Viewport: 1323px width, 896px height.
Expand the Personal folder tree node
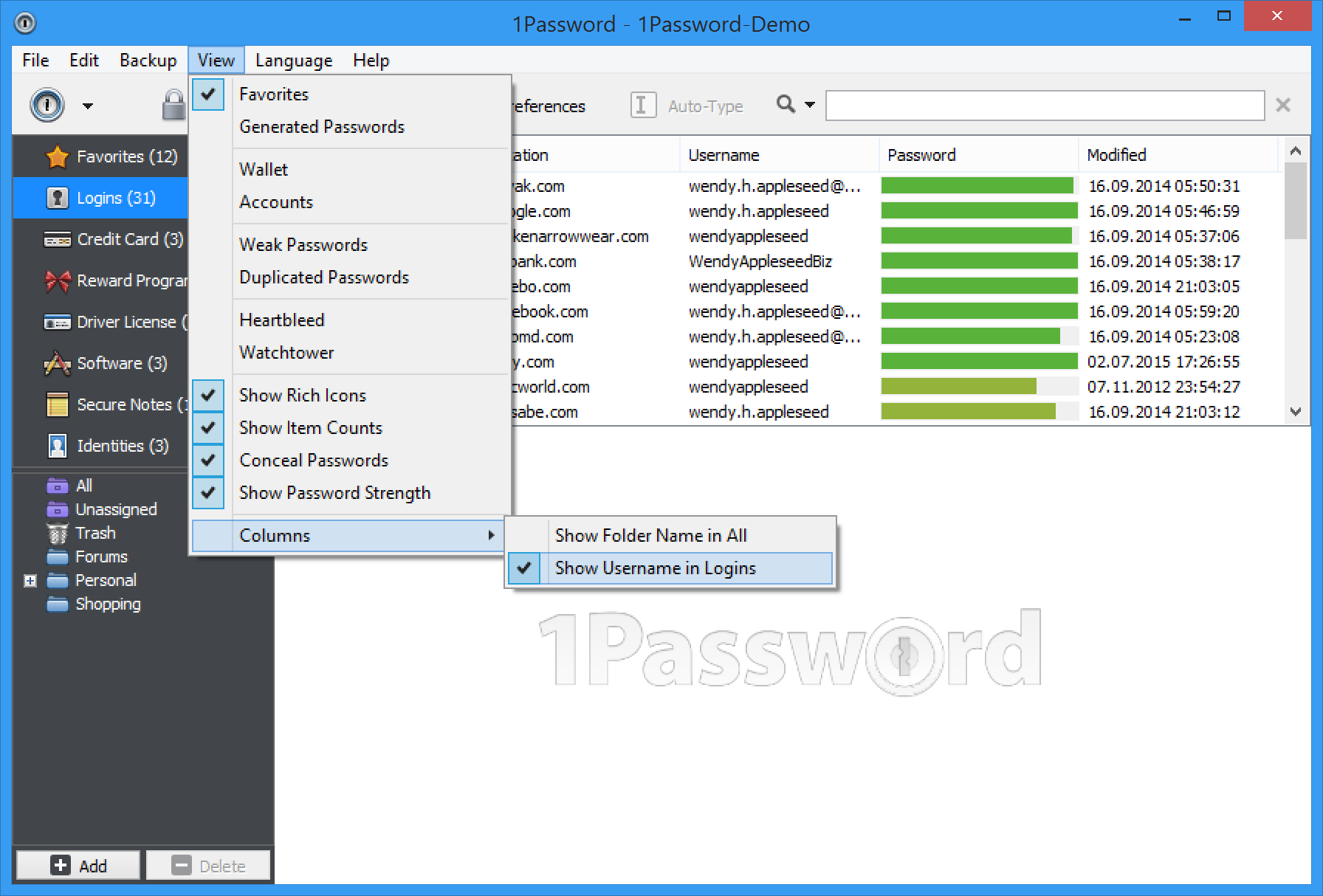click(30, 581)
